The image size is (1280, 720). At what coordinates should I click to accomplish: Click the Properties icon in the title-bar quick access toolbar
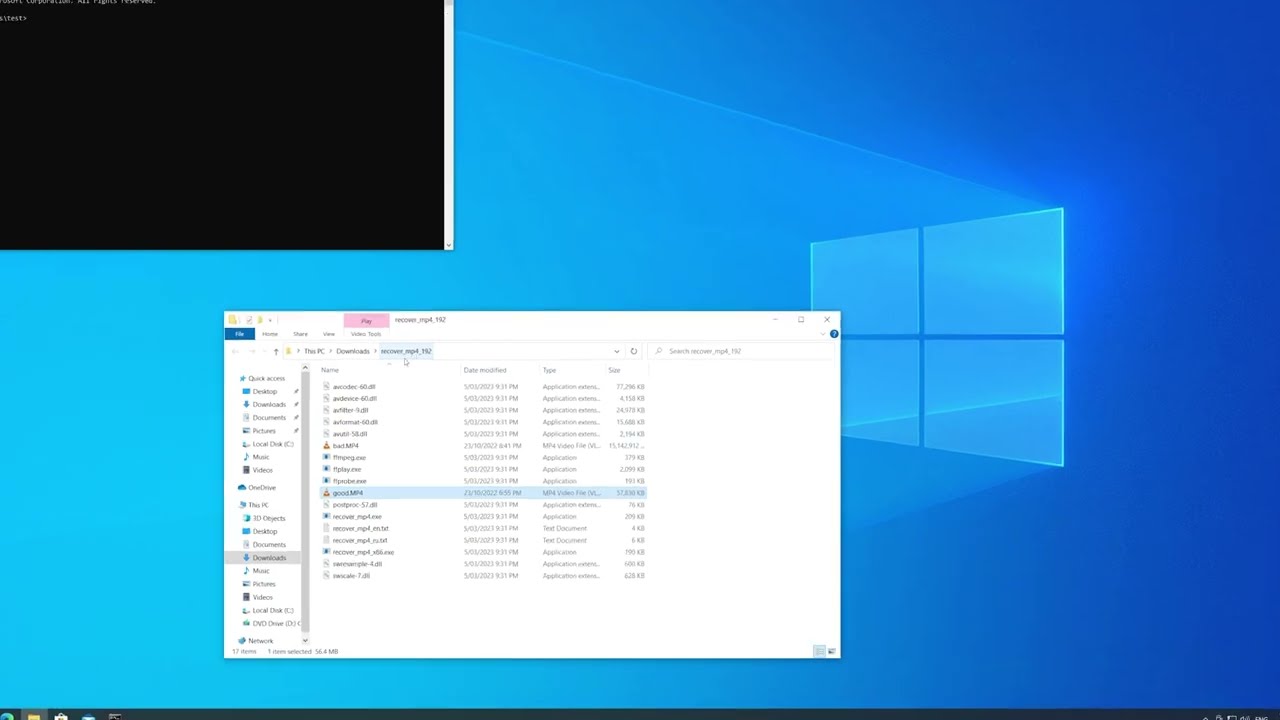point(248,320)
